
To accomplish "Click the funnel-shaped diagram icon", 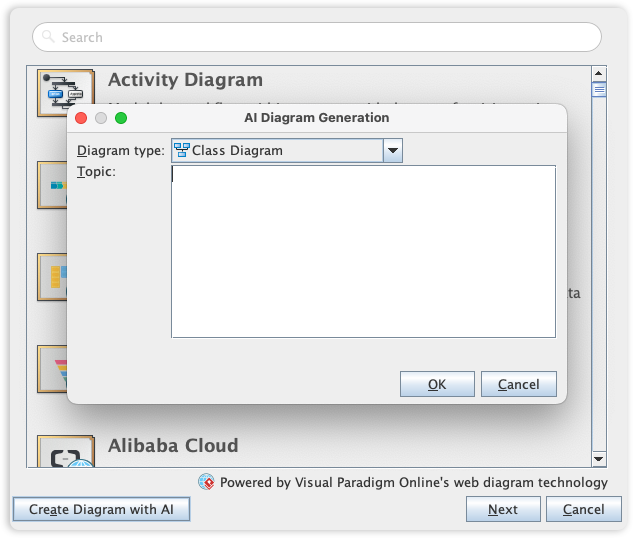I will coord(51,367).
